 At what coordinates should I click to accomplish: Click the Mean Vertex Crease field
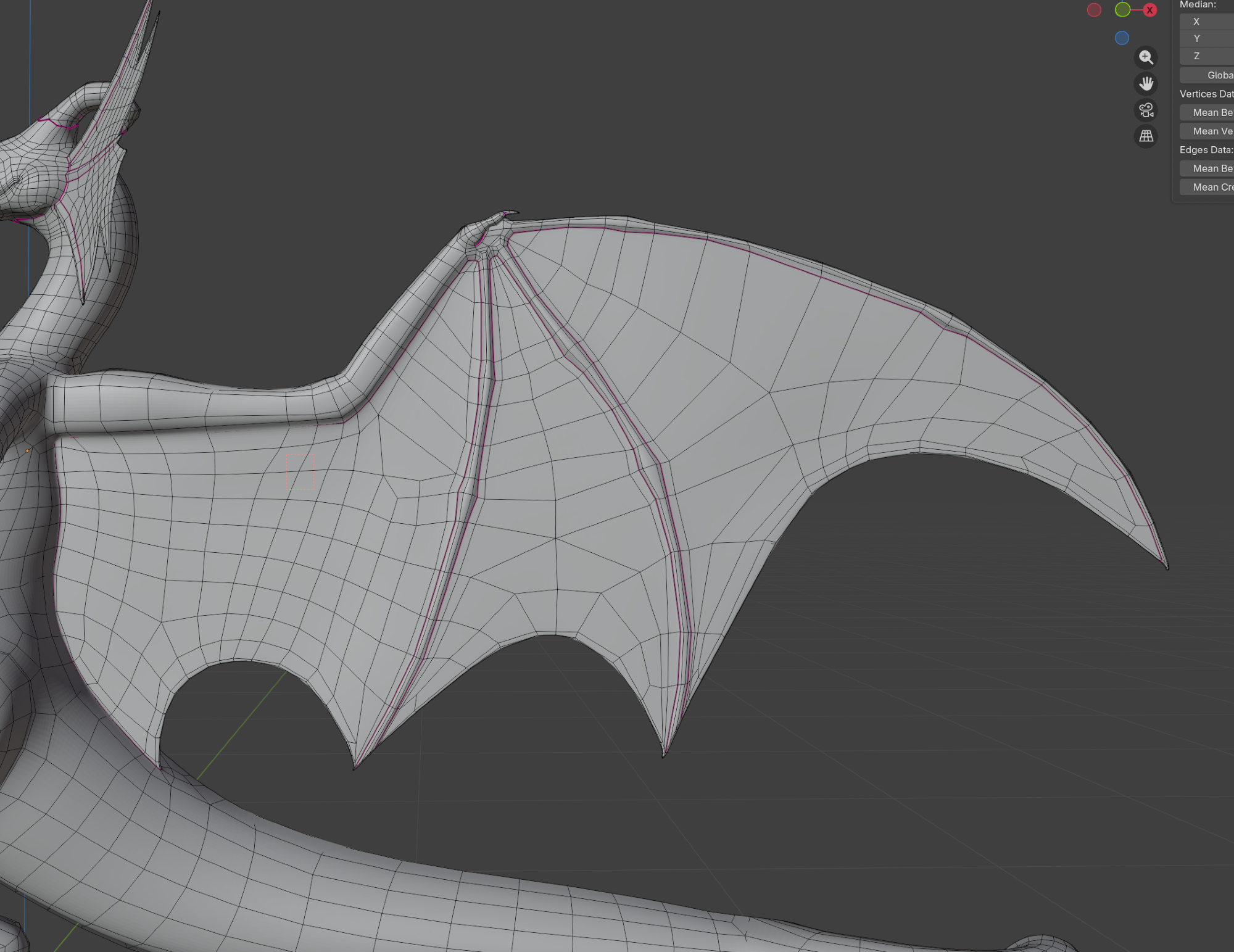point(1206,131)
